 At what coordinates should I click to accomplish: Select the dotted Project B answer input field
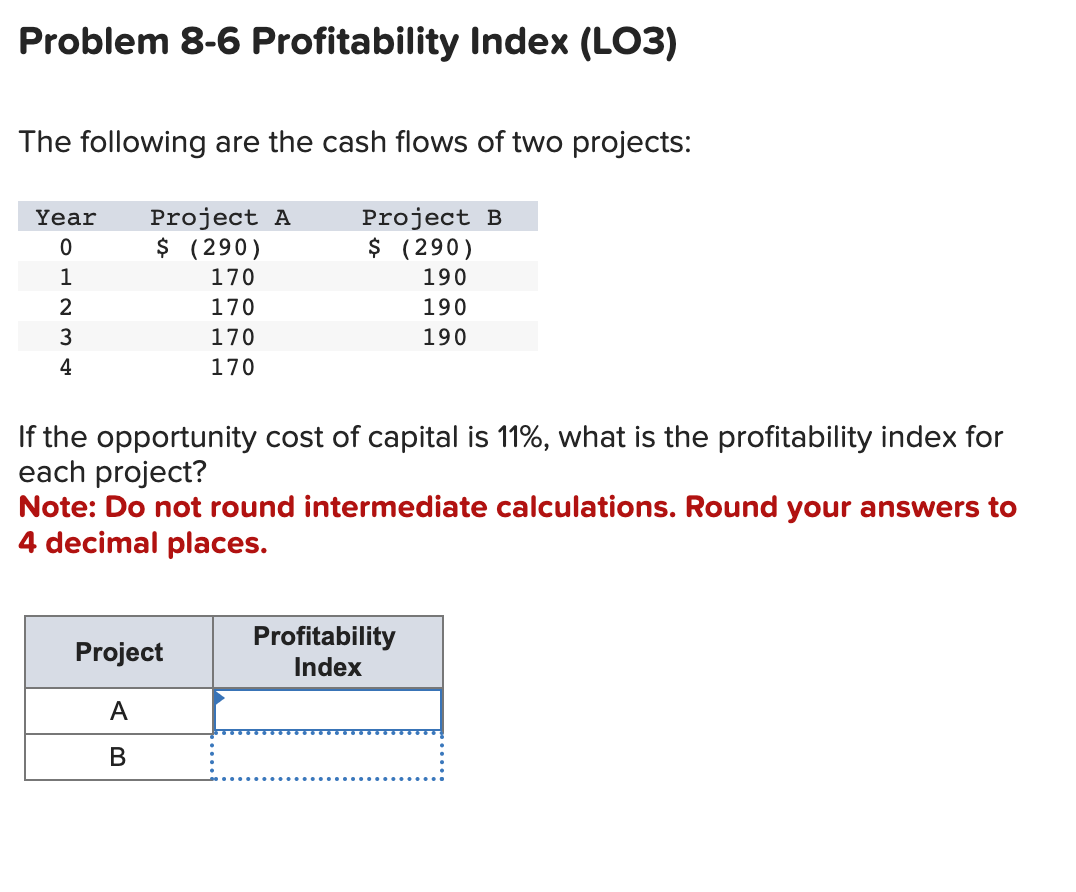coord(327,757)
